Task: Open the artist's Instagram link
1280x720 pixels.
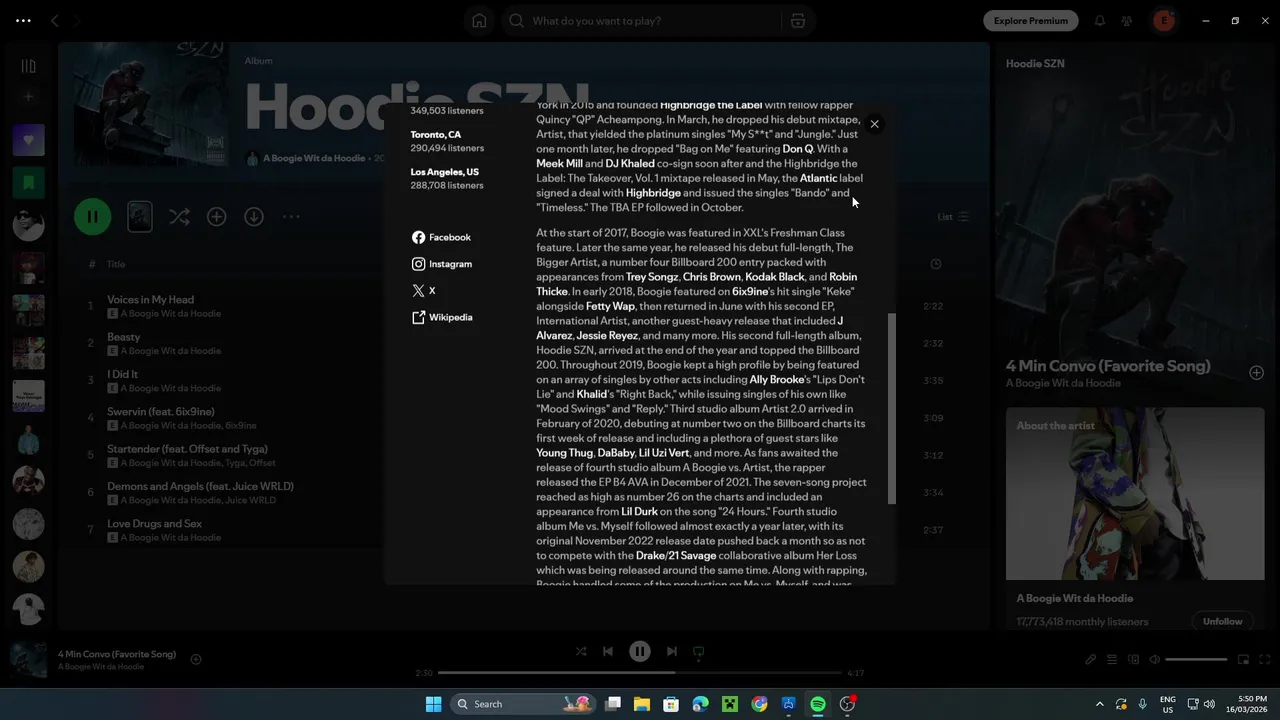Action: [441, 264]
